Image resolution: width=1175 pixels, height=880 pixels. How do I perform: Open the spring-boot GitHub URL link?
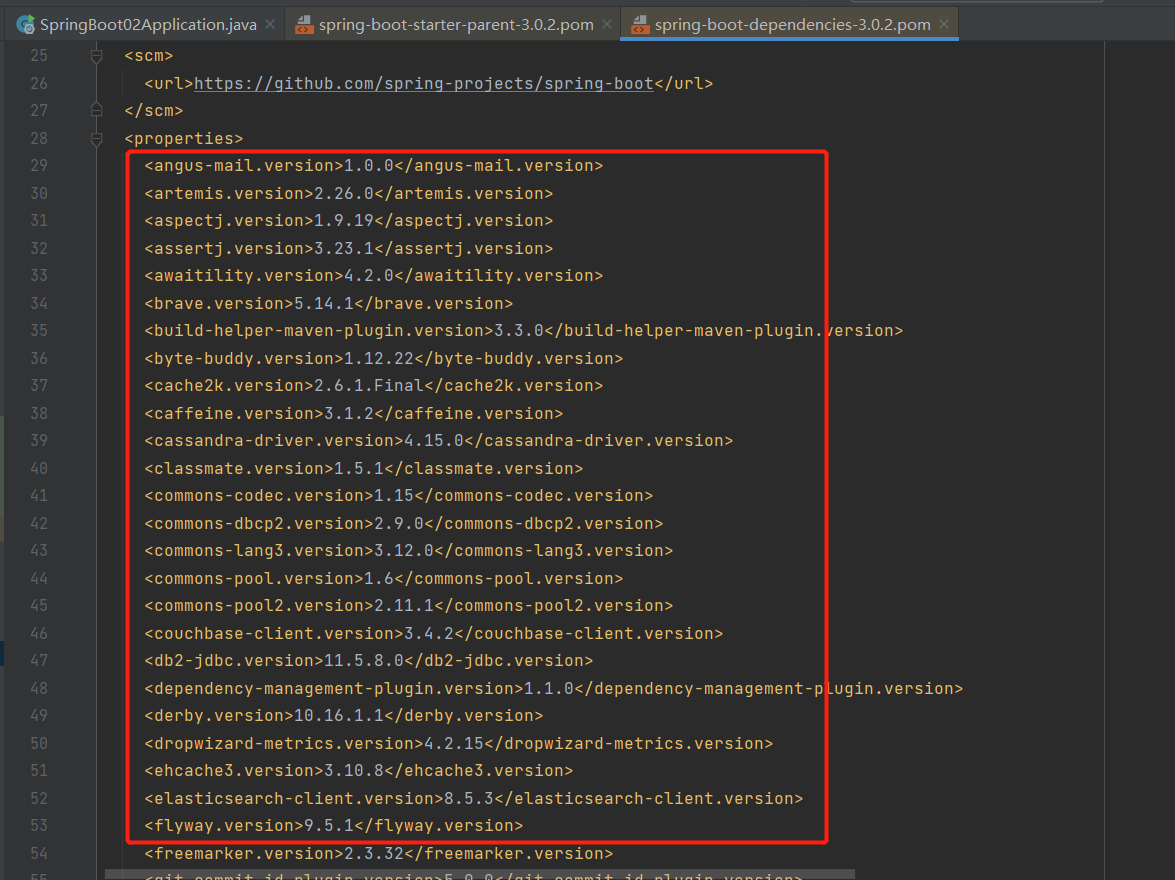coord(423,83)
